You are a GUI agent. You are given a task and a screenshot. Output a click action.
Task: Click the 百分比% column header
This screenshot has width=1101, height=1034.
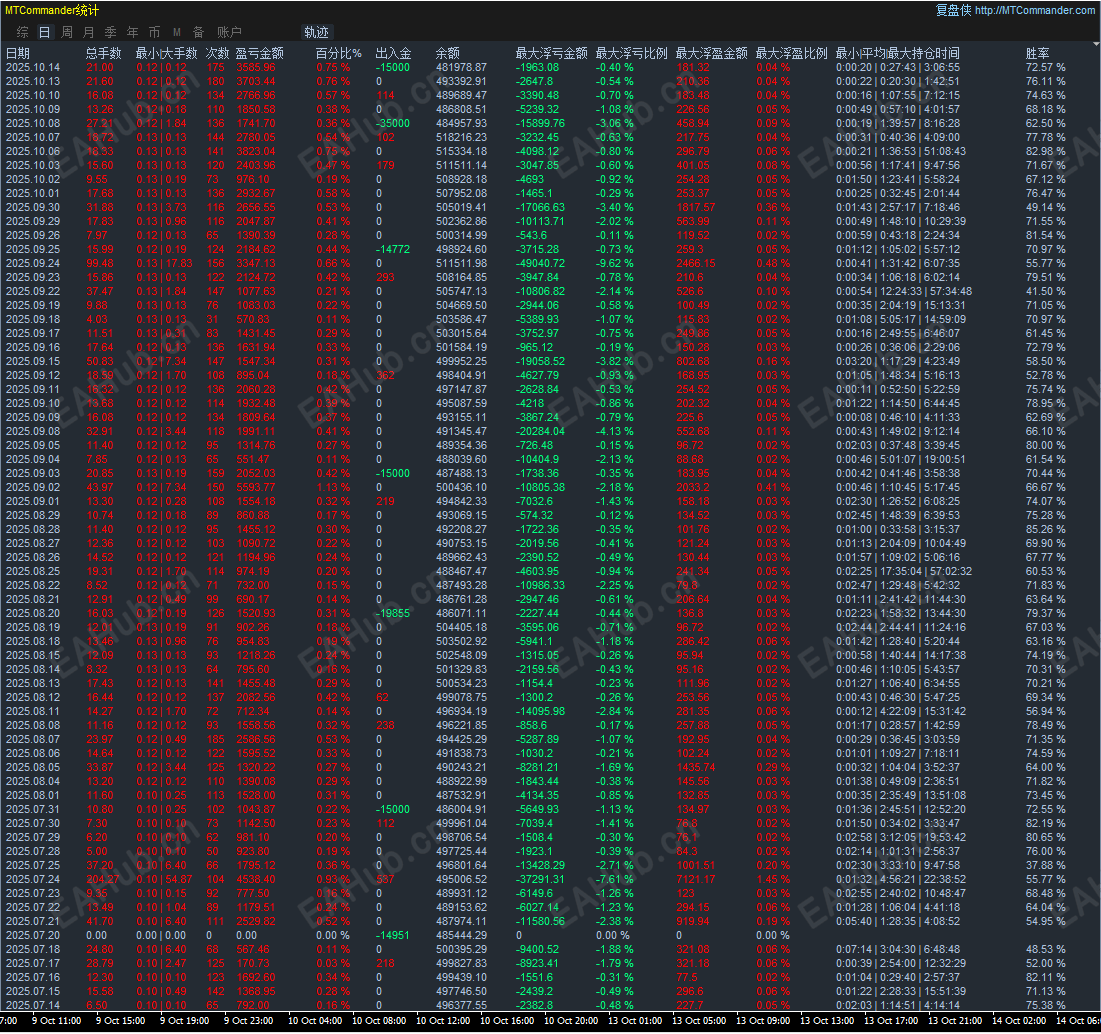[338, 53]
